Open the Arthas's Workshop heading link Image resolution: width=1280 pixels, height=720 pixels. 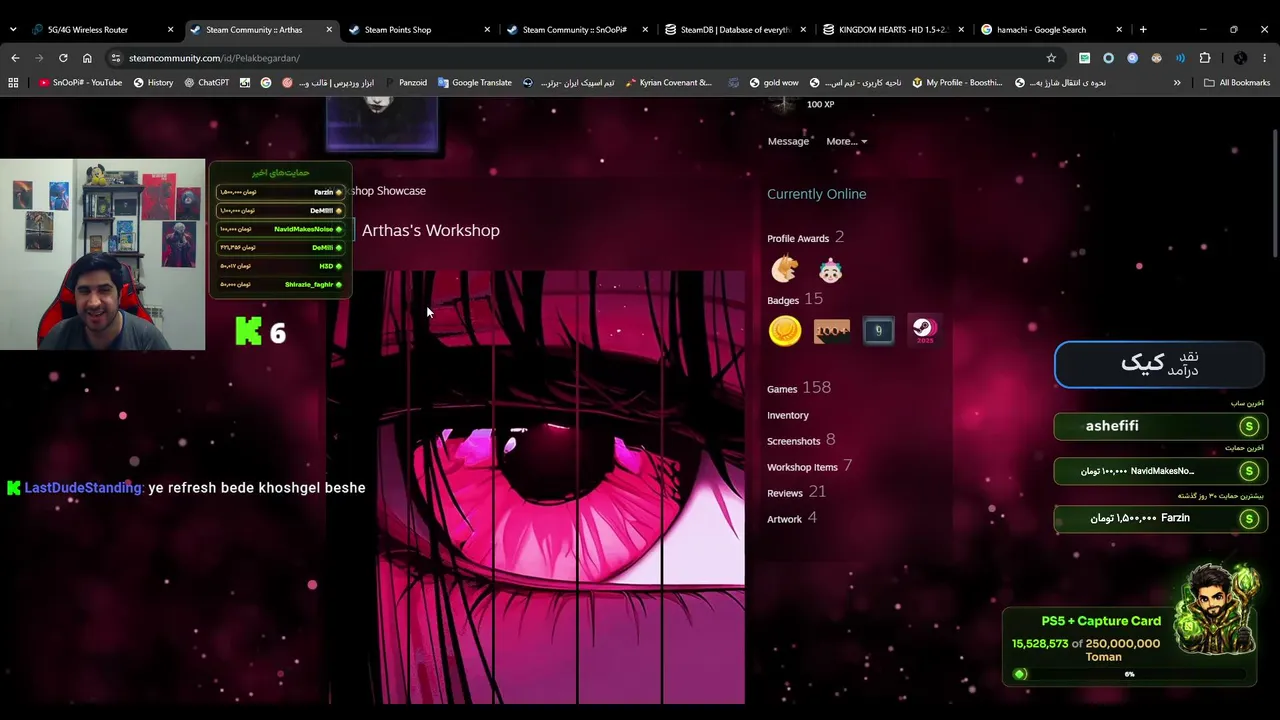point(430,230)
